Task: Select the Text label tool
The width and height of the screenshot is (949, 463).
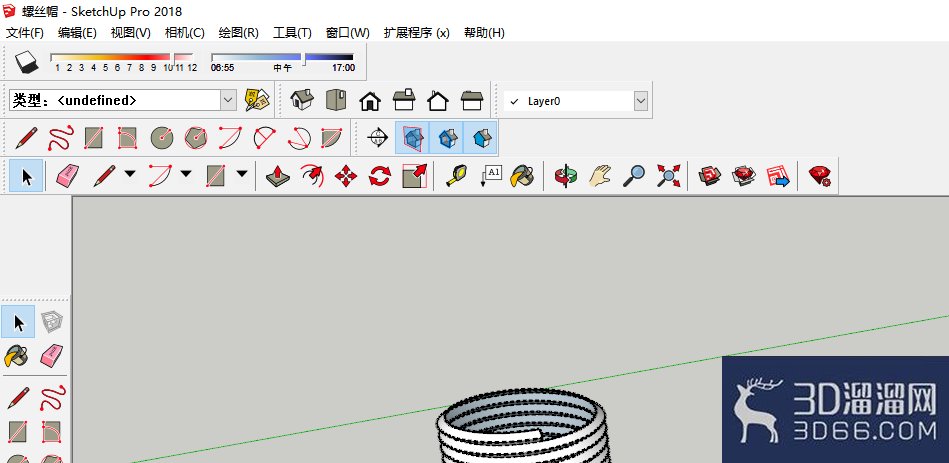Action: [x=490, y=176]
